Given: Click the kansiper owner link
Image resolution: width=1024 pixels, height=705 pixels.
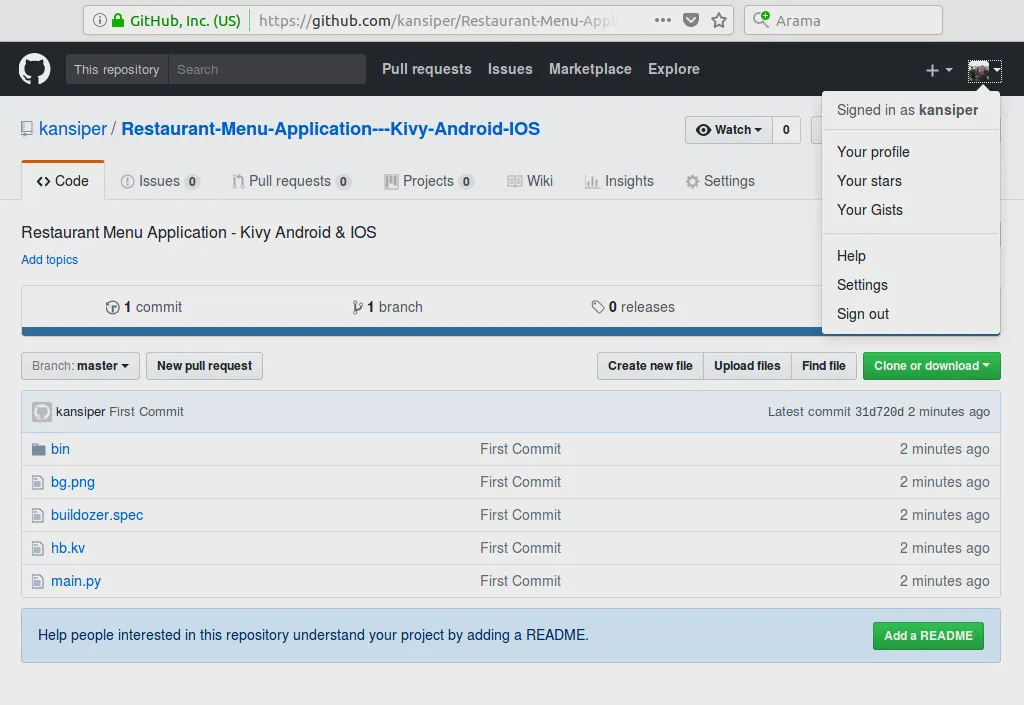Looking at the screenshot, I should pyautogui.click(x=72, y=129).
